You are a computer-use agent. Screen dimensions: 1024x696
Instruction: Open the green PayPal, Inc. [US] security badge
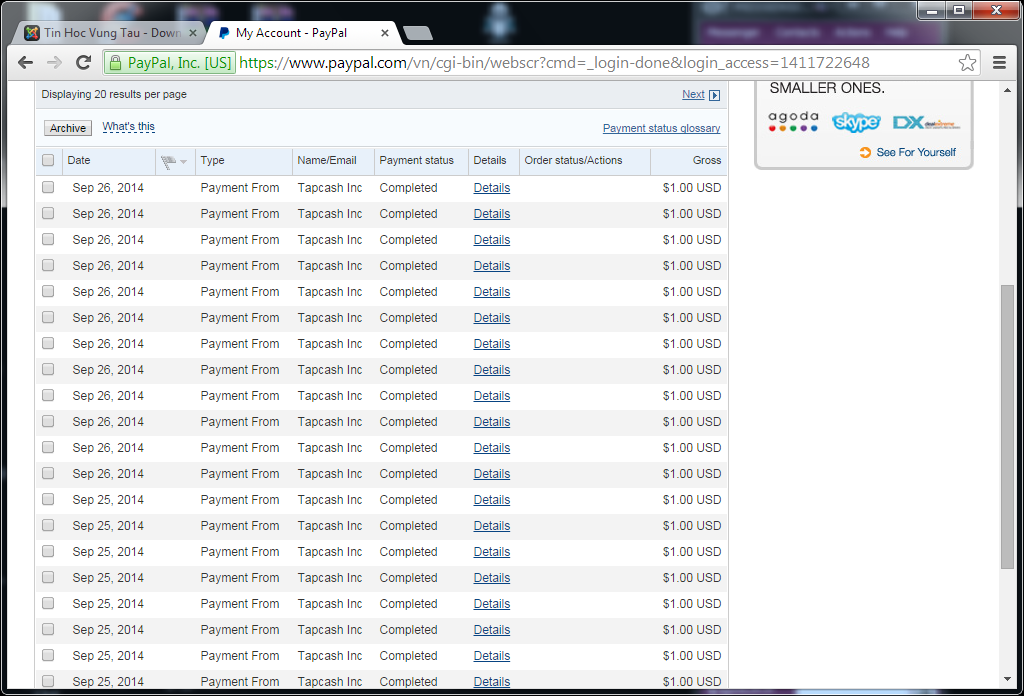coord(169,63)
